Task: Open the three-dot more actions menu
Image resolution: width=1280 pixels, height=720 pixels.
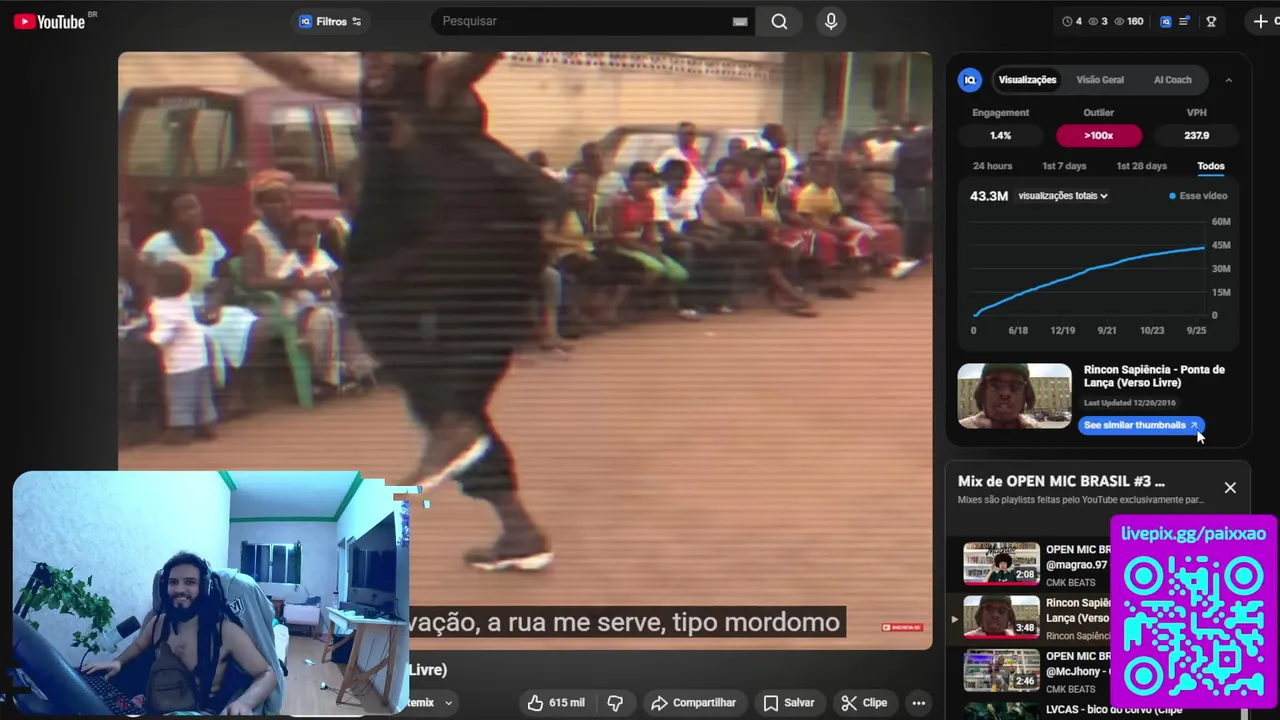Action: click(x=918, y=703)
